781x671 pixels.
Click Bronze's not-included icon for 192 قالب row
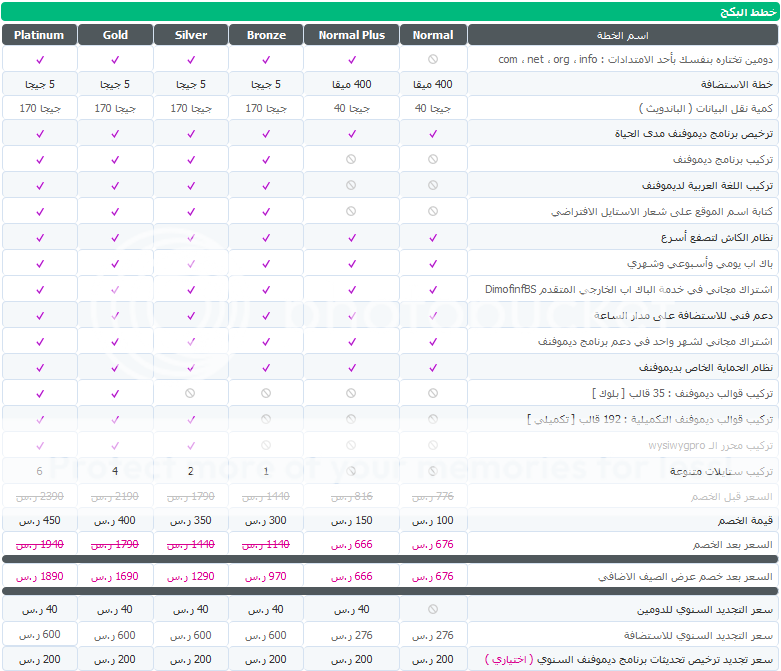point(266,419)
